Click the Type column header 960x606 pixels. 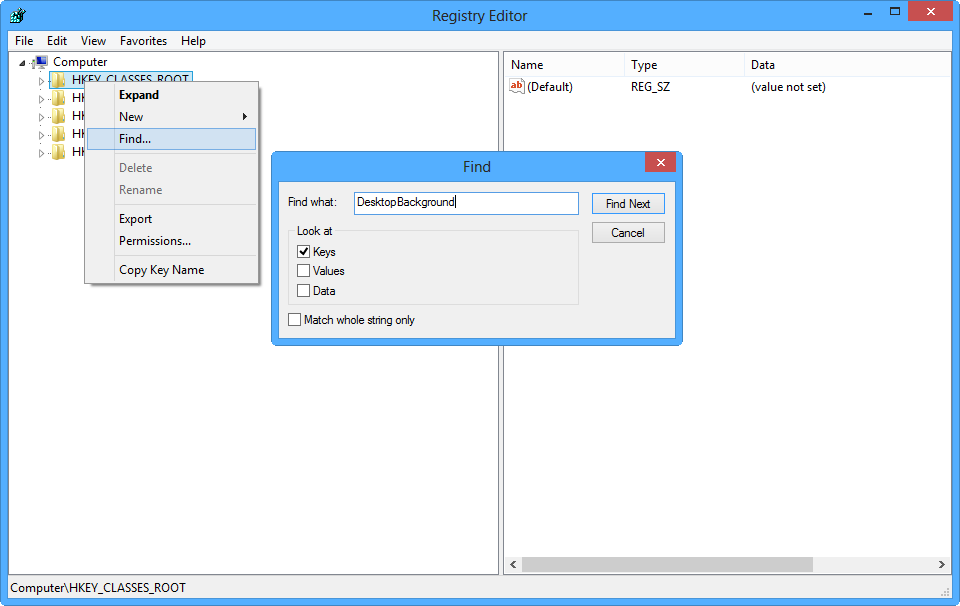(684, 65)
